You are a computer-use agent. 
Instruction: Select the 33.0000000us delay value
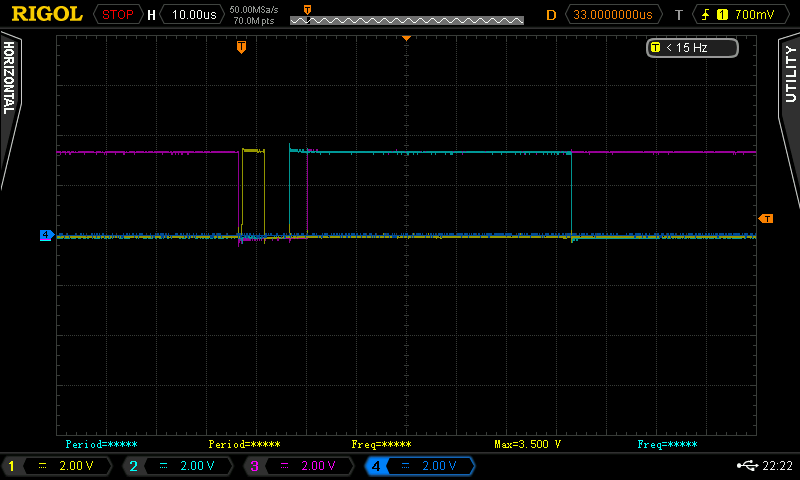(x=613, y=14)
